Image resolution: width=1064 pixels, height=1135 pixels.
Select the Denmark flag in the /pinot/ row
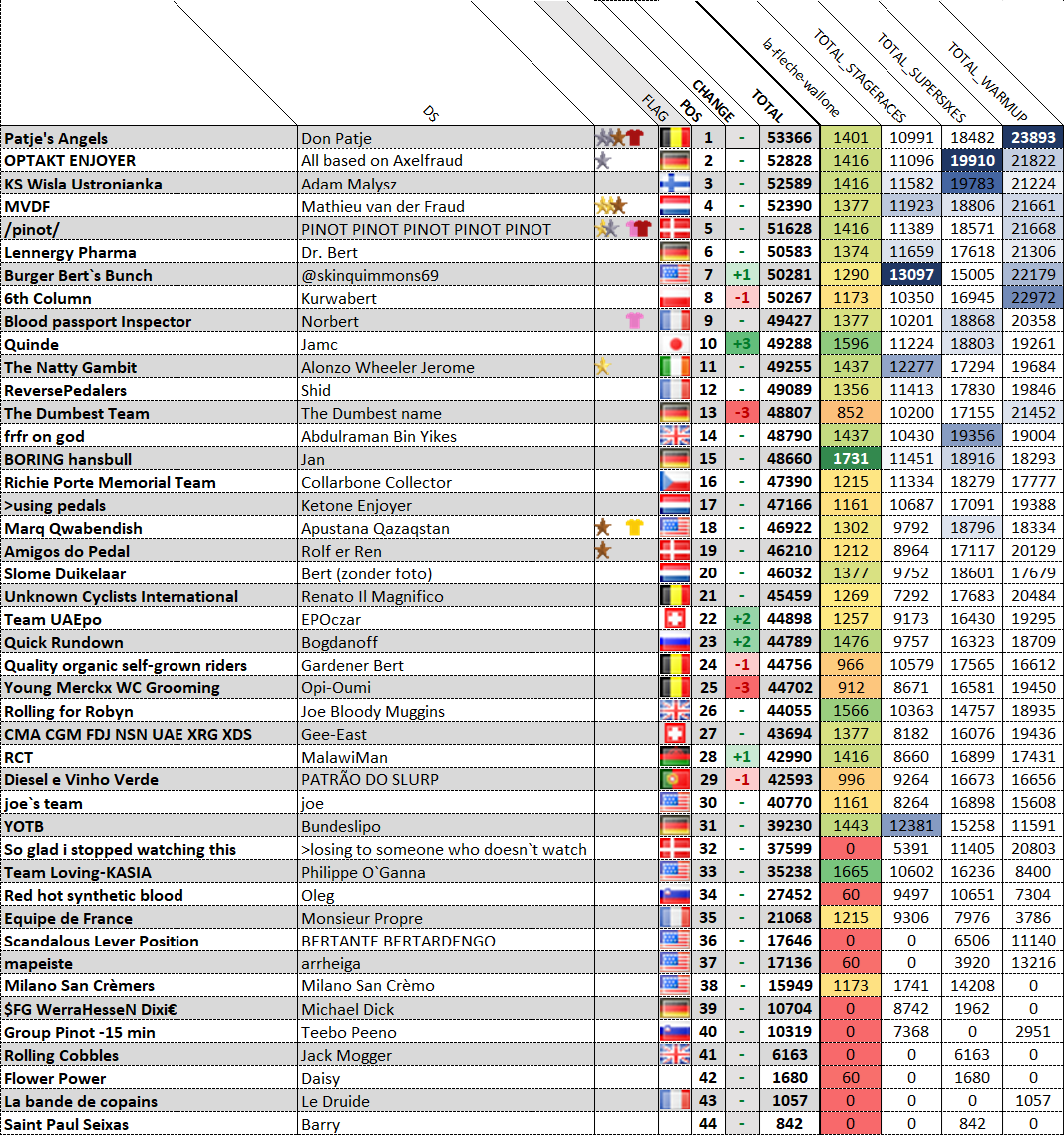coord(675,228)
